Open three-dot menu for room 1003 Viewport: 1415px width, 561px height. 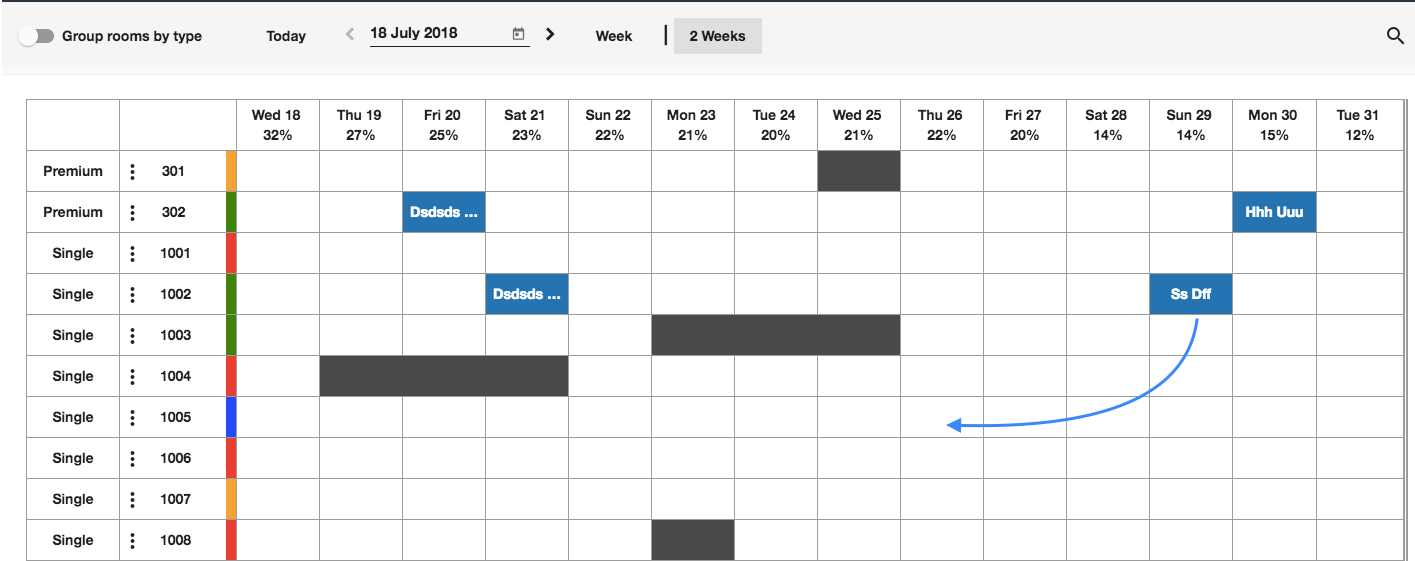click(133, 335)
